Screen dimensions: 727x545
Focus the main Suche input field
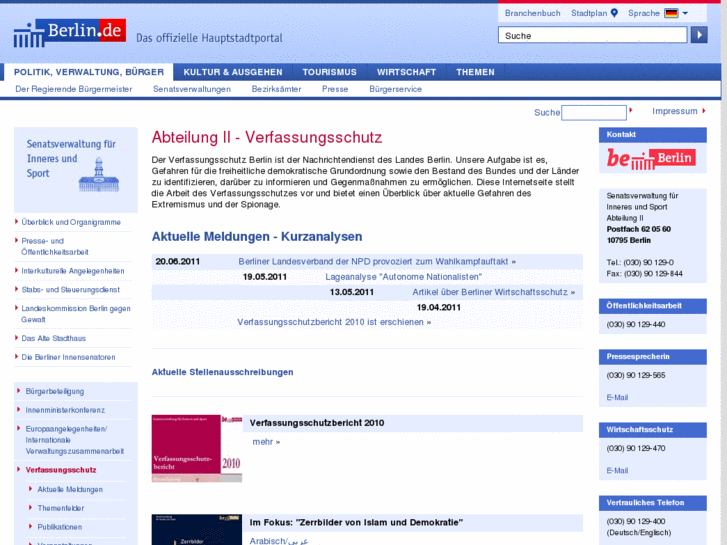point(593,35)
